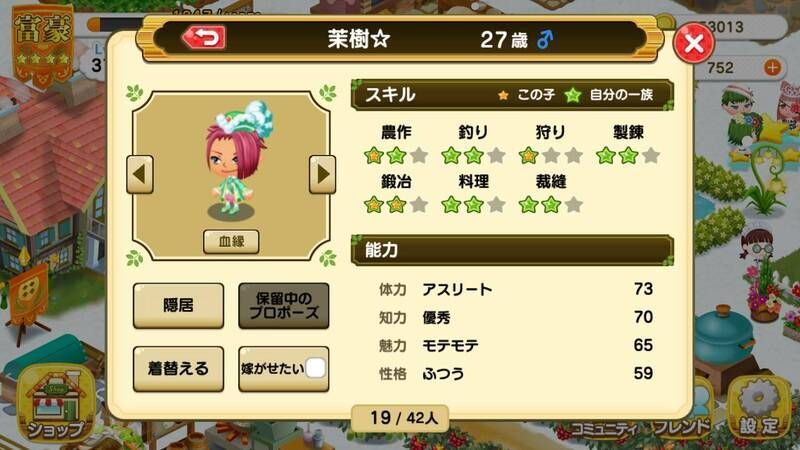This screenshot has height=450, width=800.
Task: Open the 血縁 bloodline button
Action: 231,241
